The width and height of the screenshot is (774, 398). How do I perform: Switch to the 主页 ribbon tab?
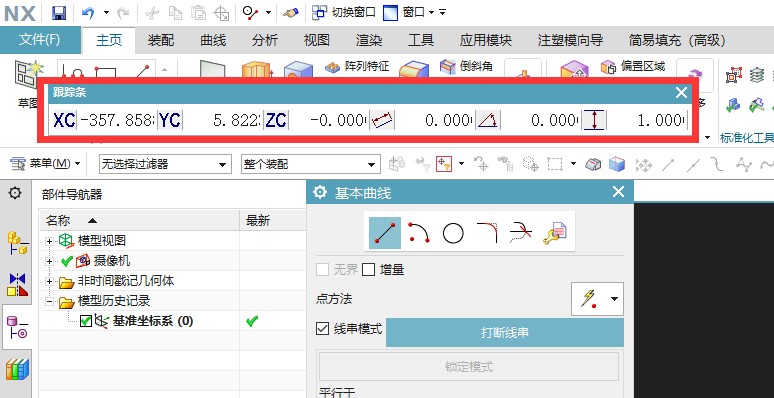[109, 40]
